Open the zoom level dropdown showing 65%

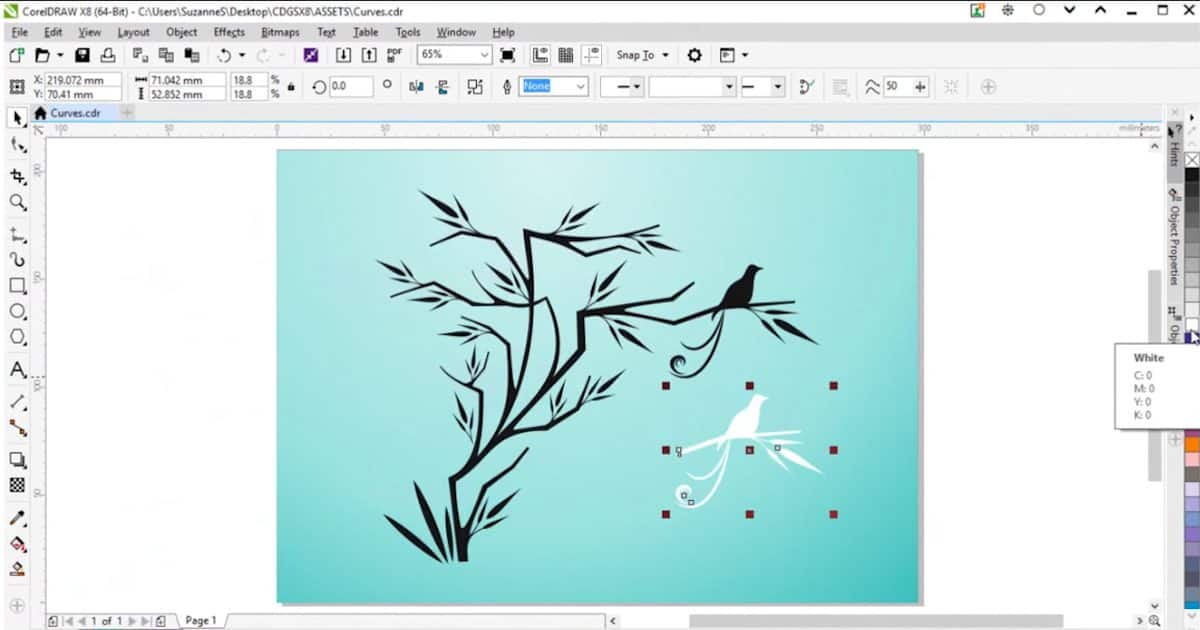[485, 55]
